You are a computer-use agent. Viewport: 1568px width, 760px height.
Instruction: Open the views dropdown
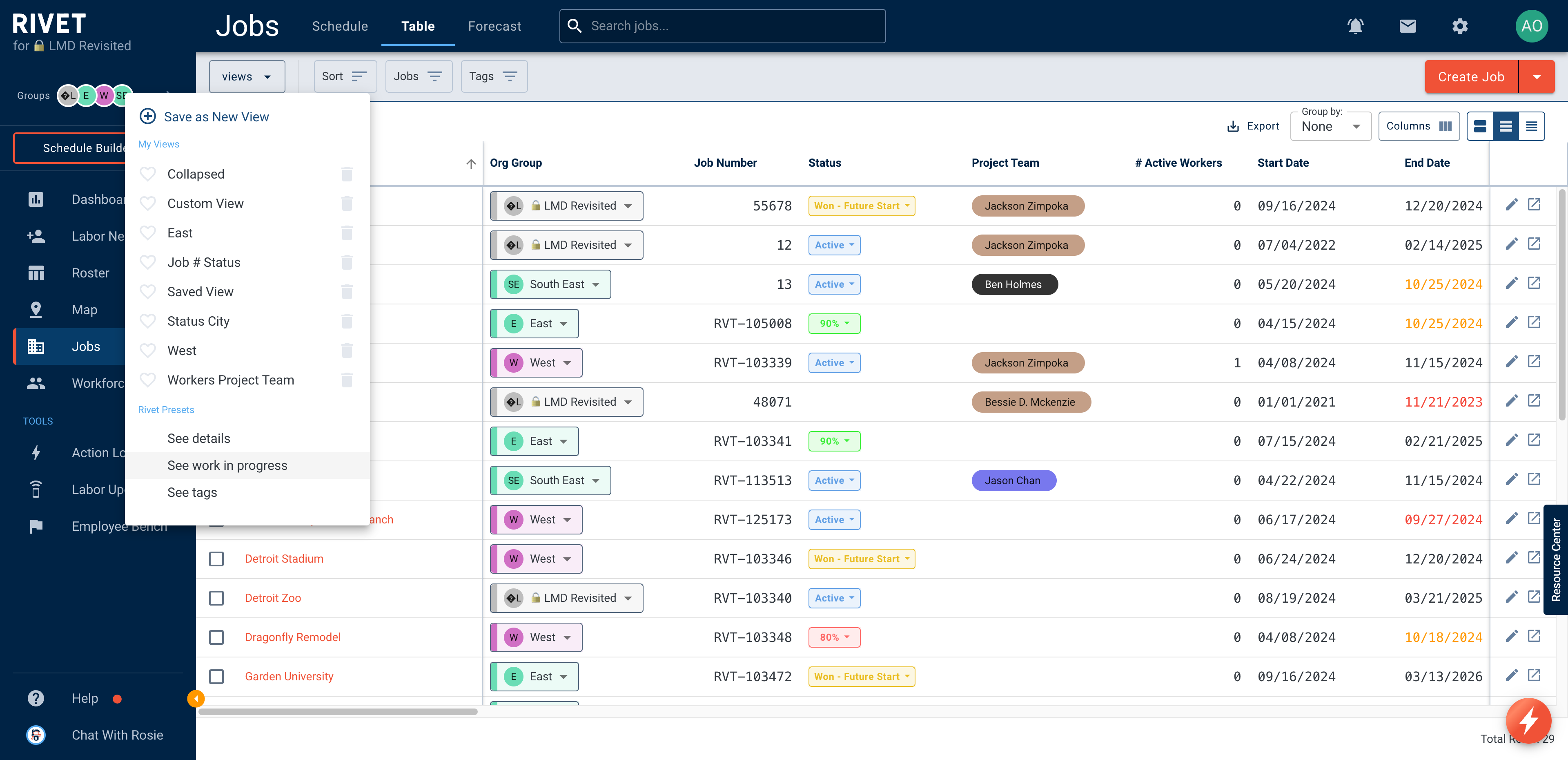[247, 77]
